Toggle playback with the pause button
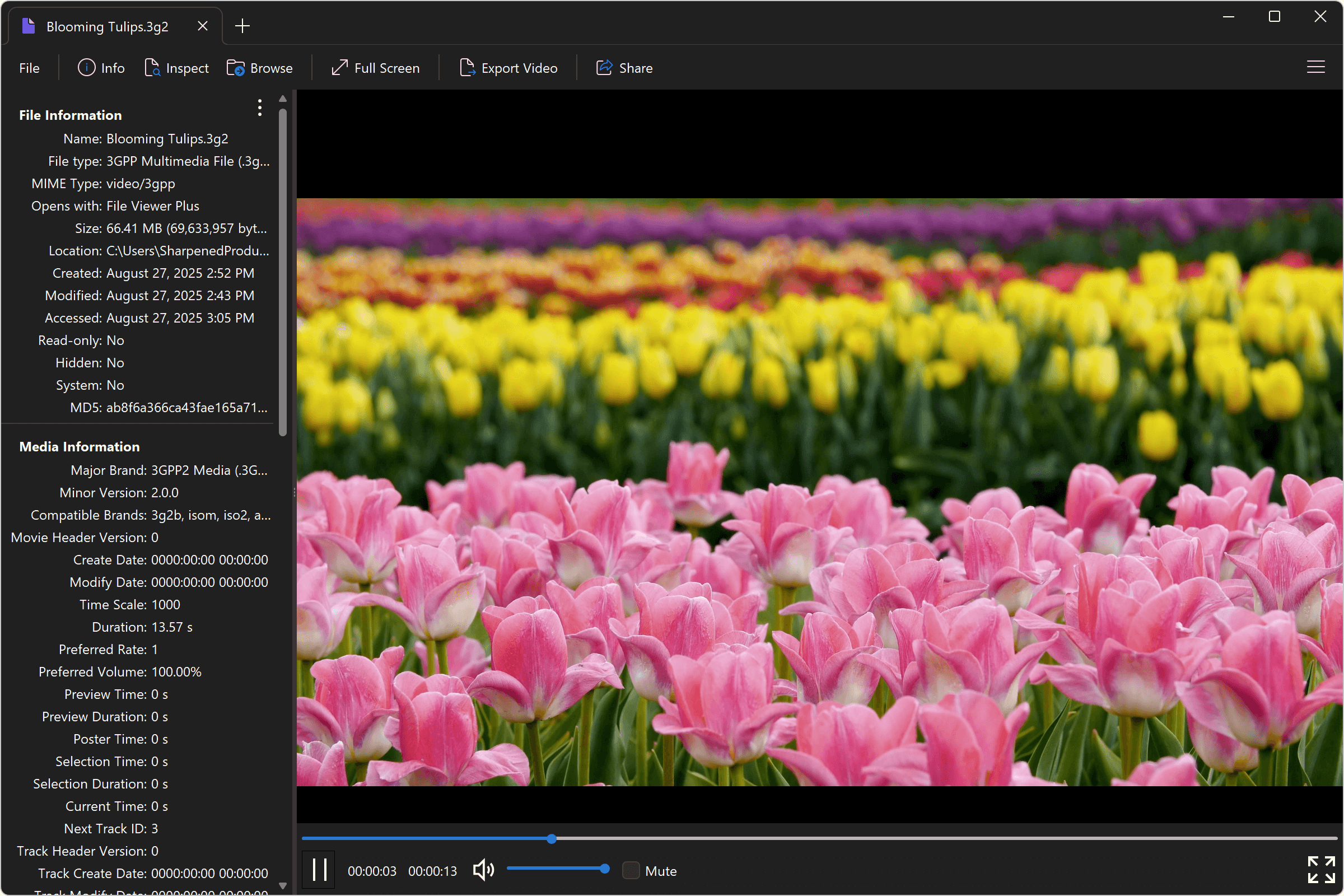Viewport: 1344px width, 896px height. click(x=318, y=870)
